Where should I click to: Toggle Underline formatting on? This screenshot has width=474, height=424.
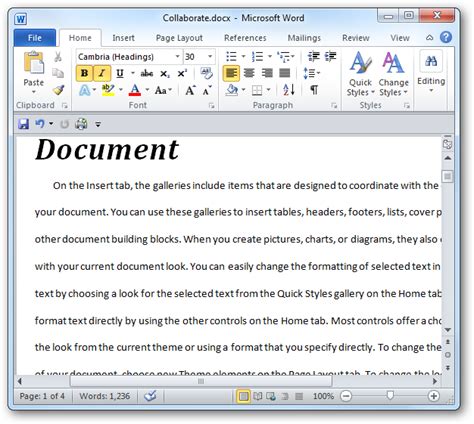click(120, 73)
